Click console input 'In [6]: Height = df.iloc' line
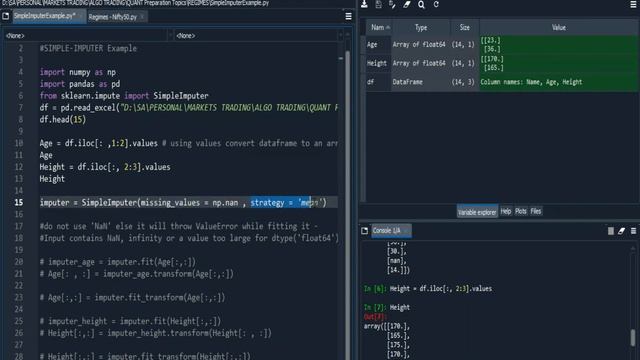Viewport: 640px width, 360px height. point(428,289)
